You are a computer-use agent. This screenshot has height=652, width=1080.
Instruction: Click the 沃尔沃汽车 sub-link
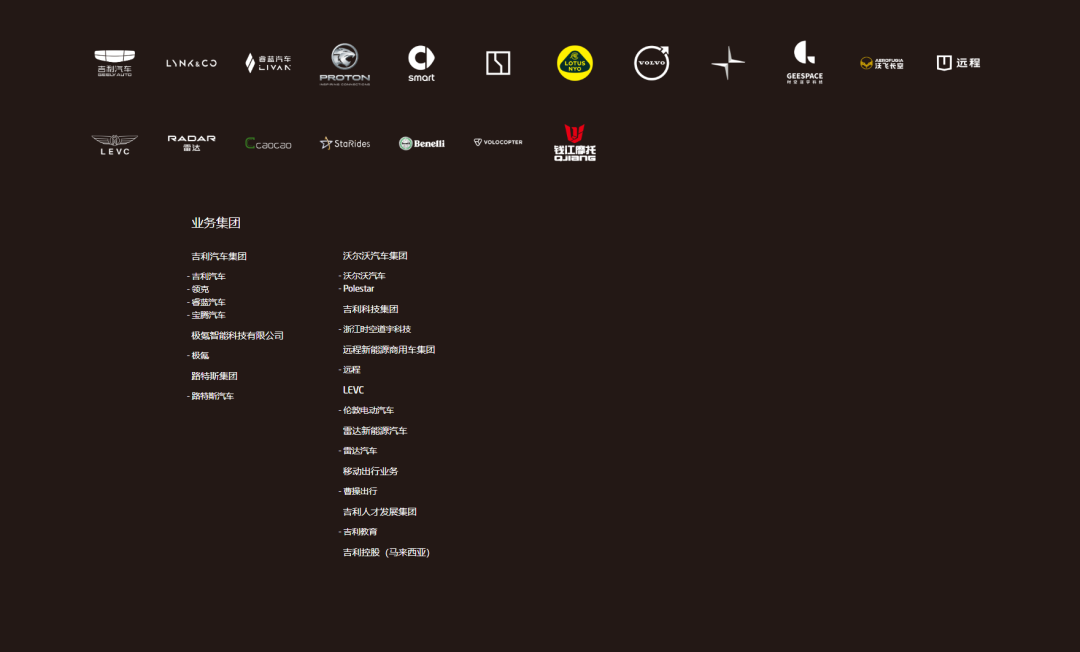coord(364,275)
